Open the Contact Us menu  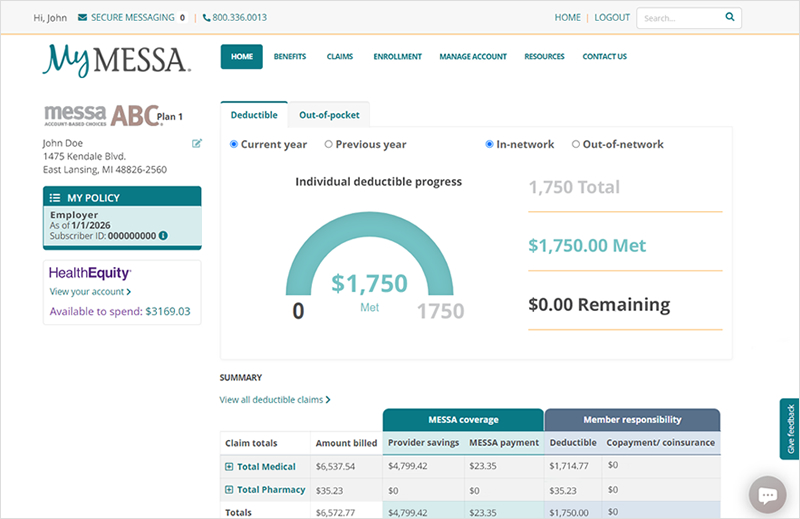click(605, 57)
